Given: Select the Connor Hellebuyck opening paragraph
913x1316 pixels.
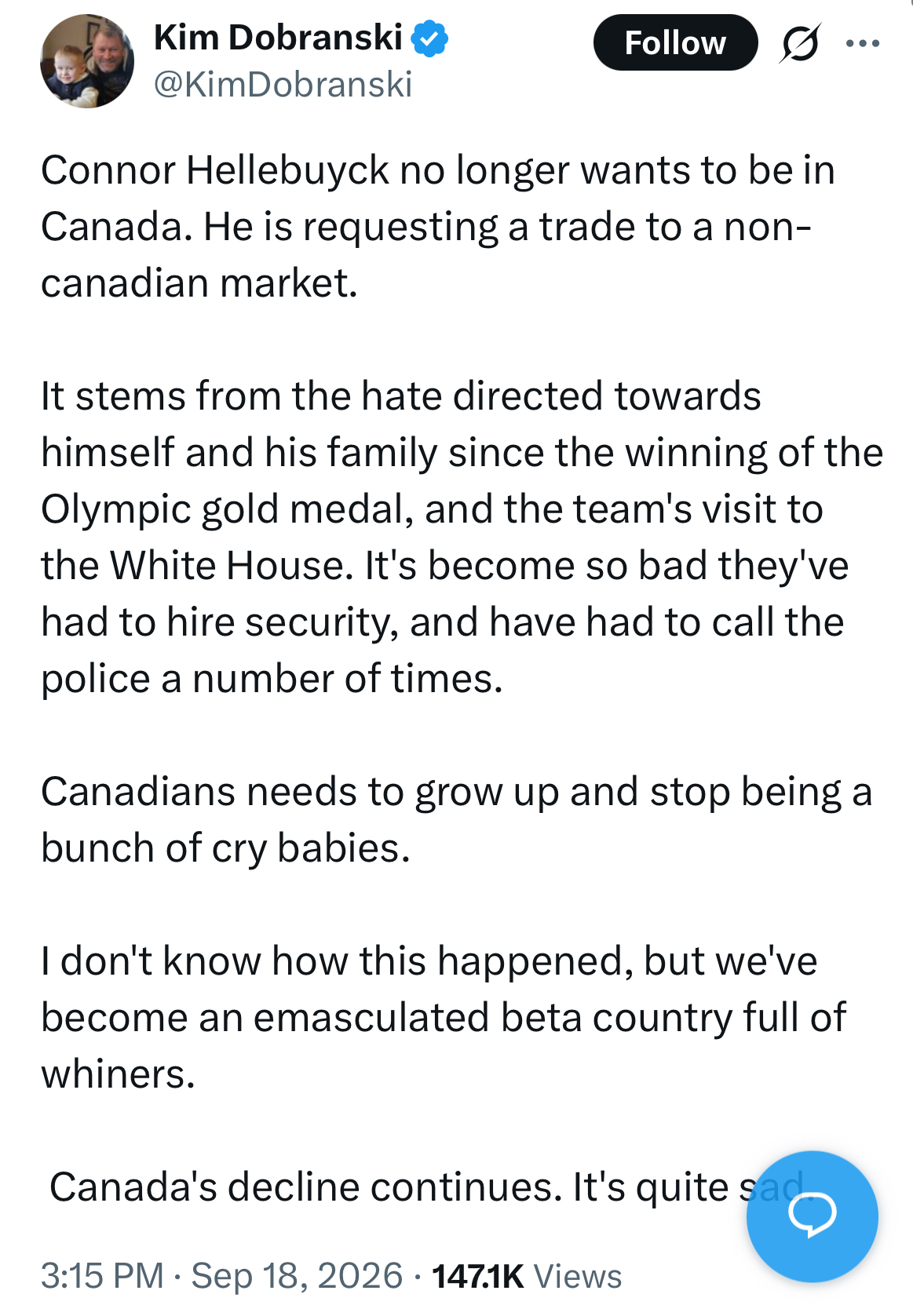Looking at the screenshot, I should [438, 227].
